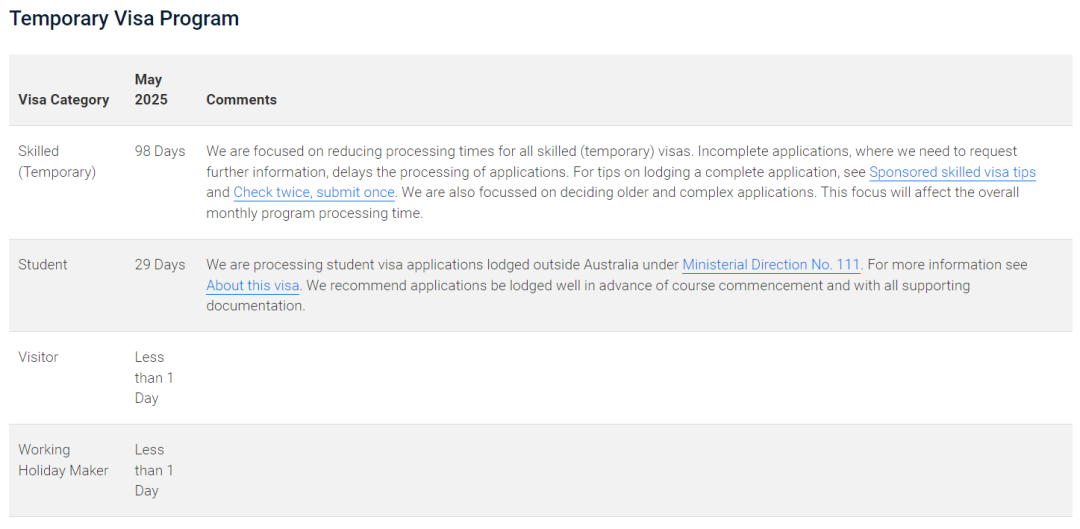The image size is (1080, 529).
Task: Select the Student category cell
Action: [x=43, y=265]
